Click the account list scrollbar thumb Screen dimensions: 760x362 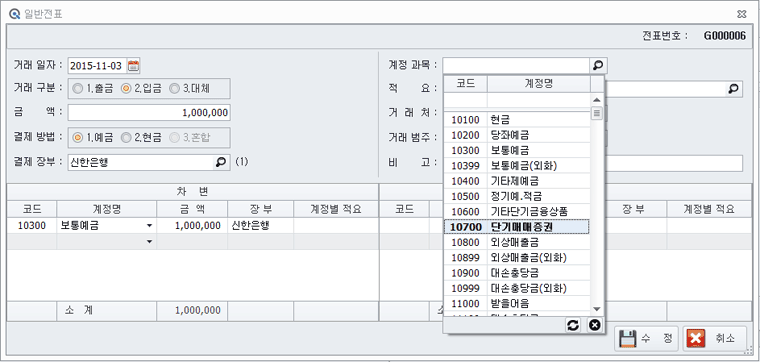click(x=597, y=113)
